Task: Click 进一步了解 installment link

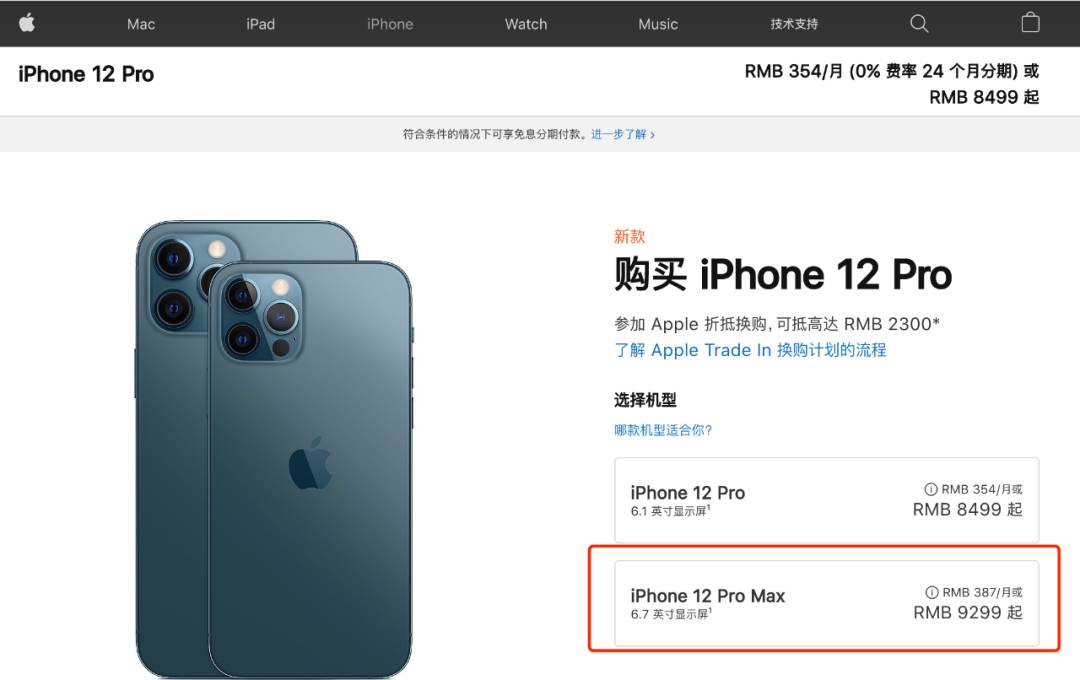Action: [619, 134]
